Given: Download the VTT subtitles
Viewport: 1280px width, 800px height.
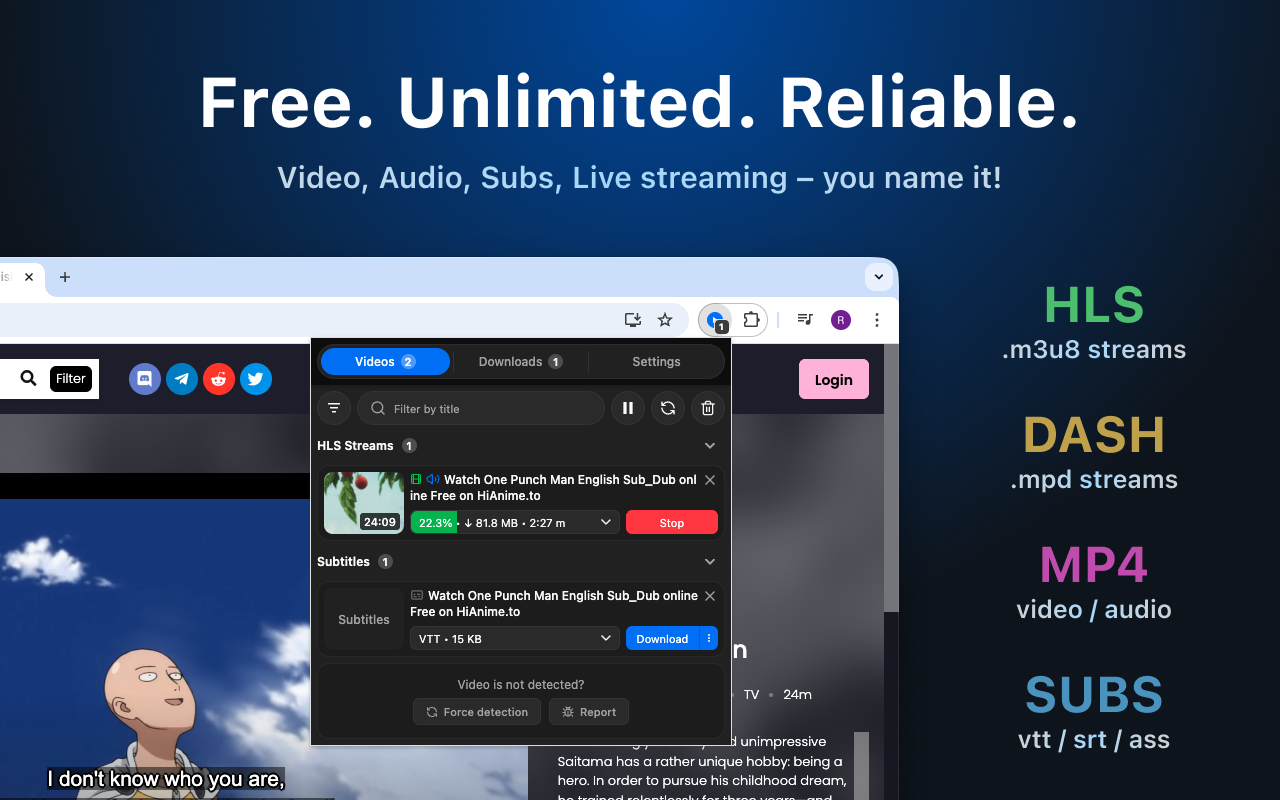Looking at the screenshot, I should (x=663, y=638).
